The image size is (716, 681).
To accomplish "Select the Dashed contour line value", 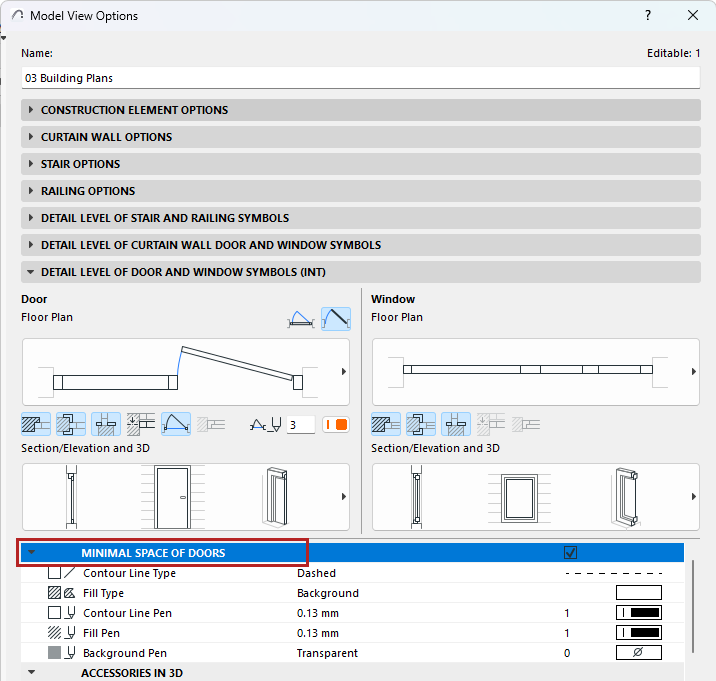I will click(x=316, y=573).
